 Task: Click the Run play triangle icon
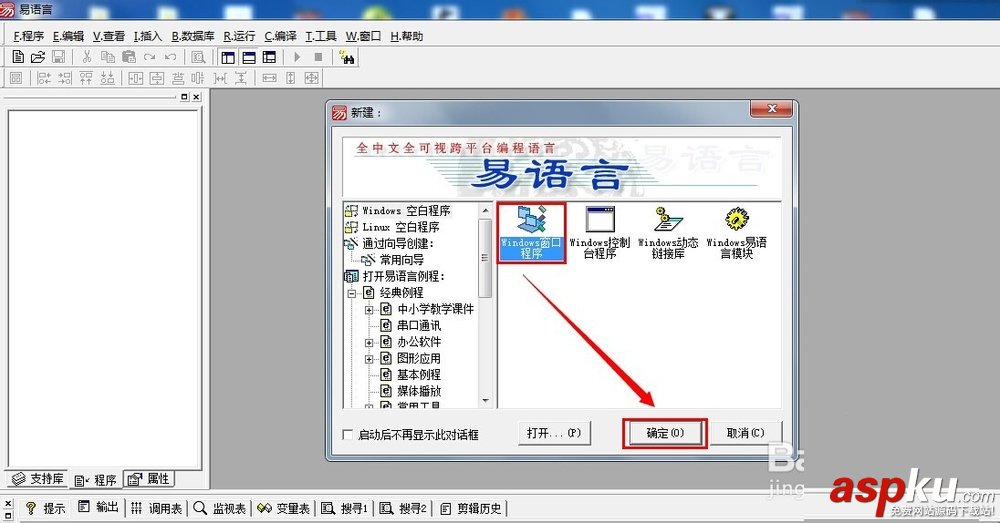pos(297,57)
